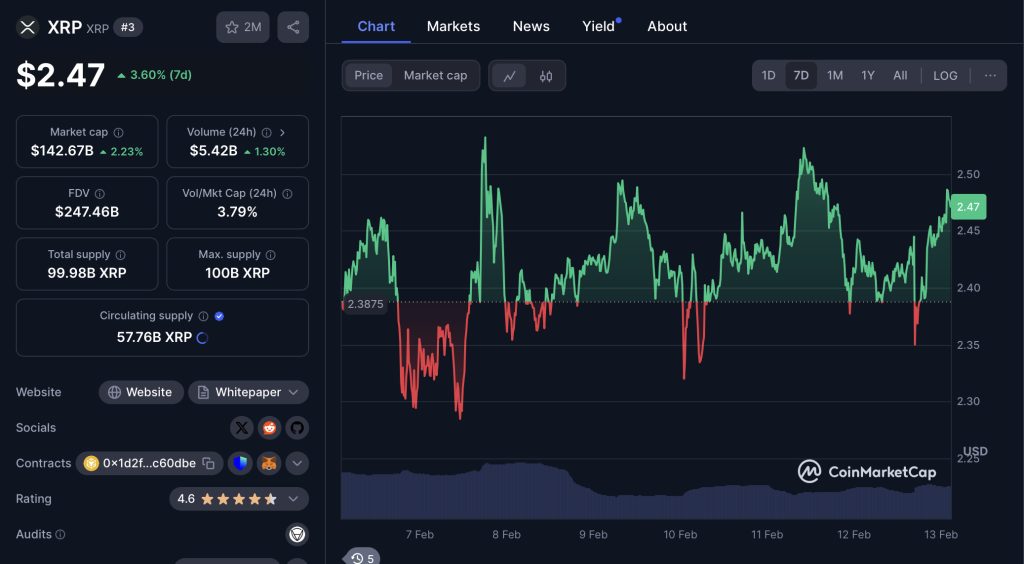
Task: Open the XRP Website link
Action: click(141, 392)
